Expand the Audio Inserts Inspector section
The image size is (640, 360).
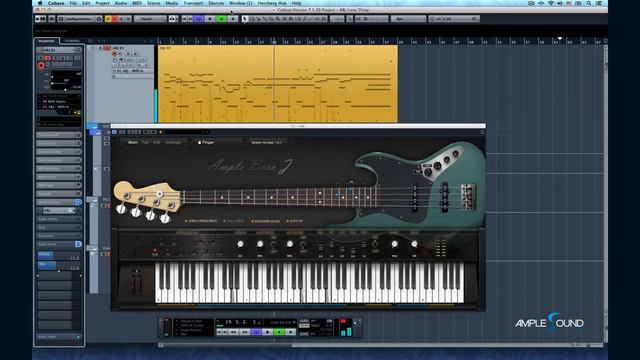(x=59, y=219)
